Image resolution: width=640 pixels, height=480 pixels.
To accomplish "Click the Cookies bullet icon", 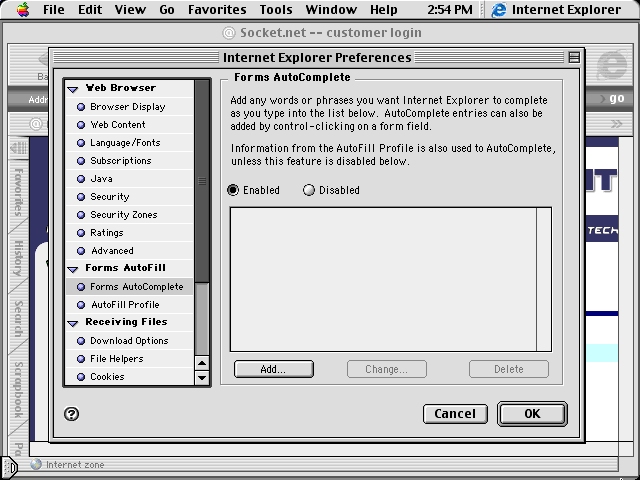I will 81,377.
